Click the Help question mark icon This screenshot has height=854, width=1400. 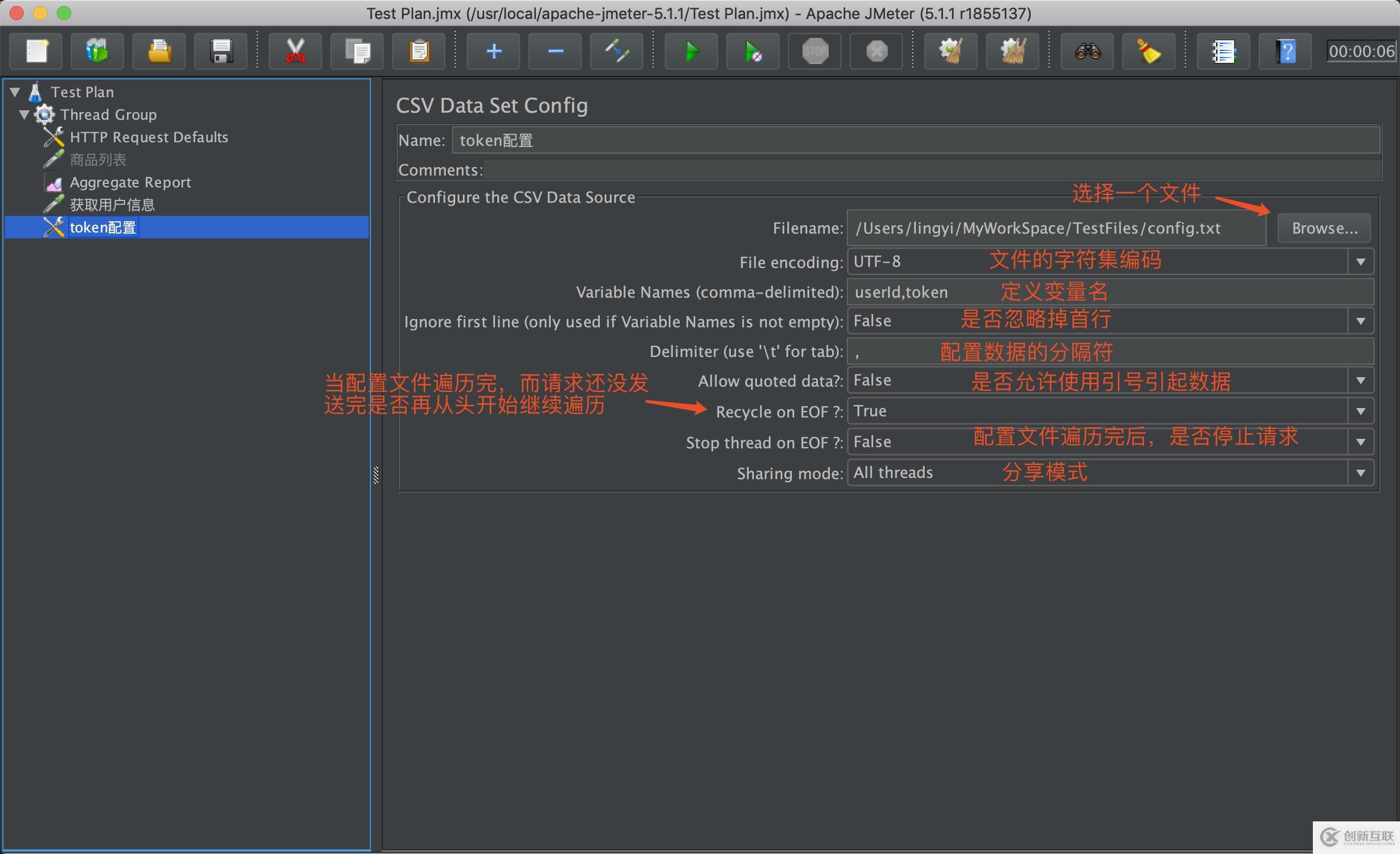coord(1285,52)
